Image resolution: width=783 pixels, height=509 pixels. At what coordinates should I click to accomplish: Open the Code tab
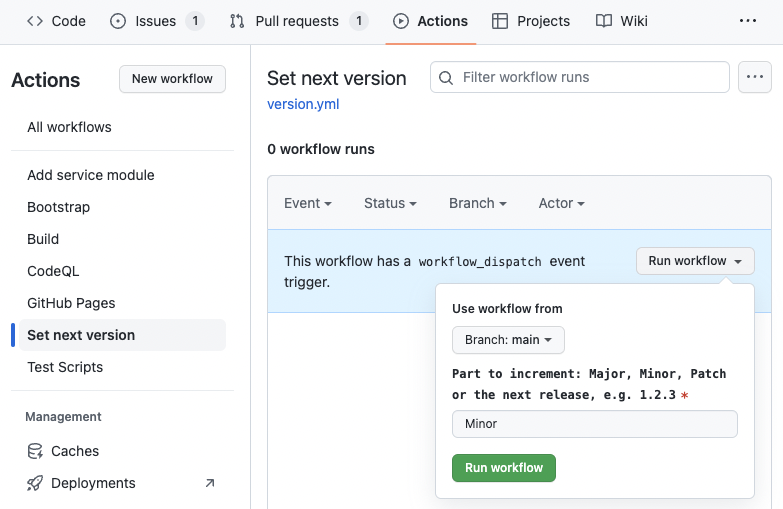[x=56, y=21]
